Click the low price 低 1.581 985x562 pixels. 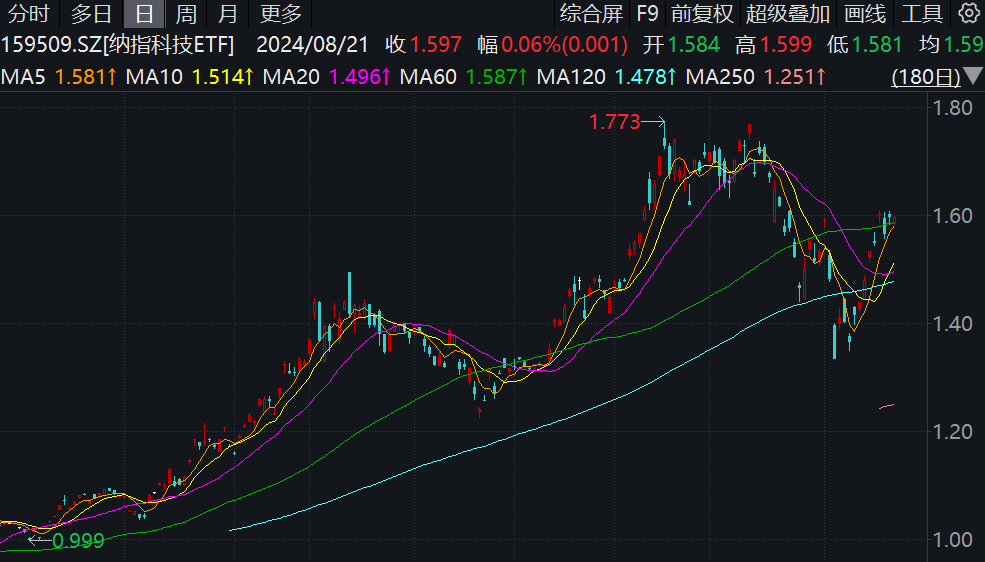[864, 45]
